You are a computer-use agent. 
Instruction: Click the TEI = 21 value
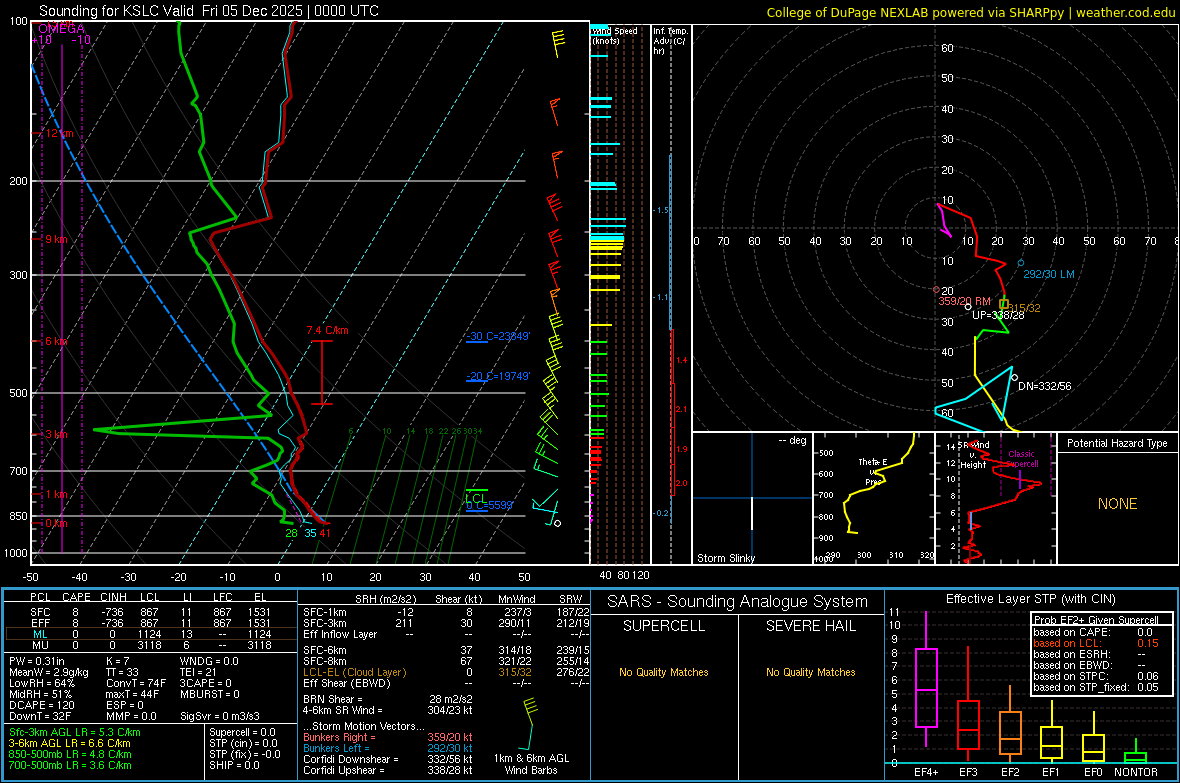(x=198, y=672)
